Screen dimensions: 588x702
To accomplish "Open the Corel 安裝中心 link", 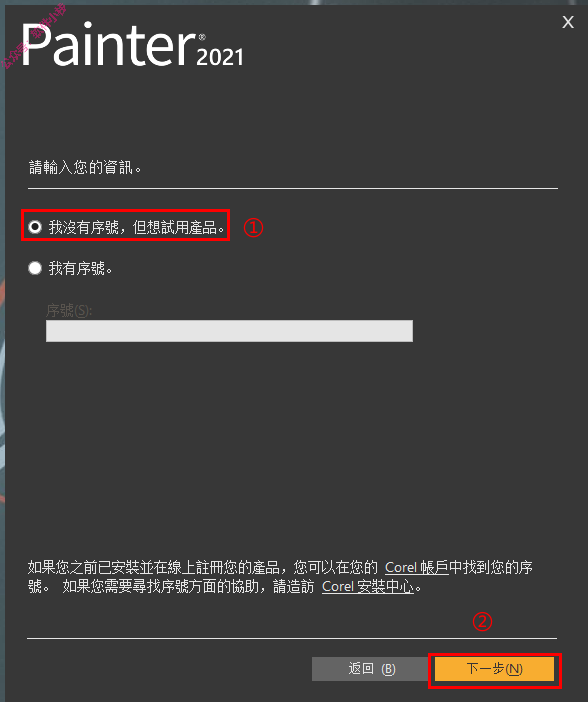I will 368,586.
